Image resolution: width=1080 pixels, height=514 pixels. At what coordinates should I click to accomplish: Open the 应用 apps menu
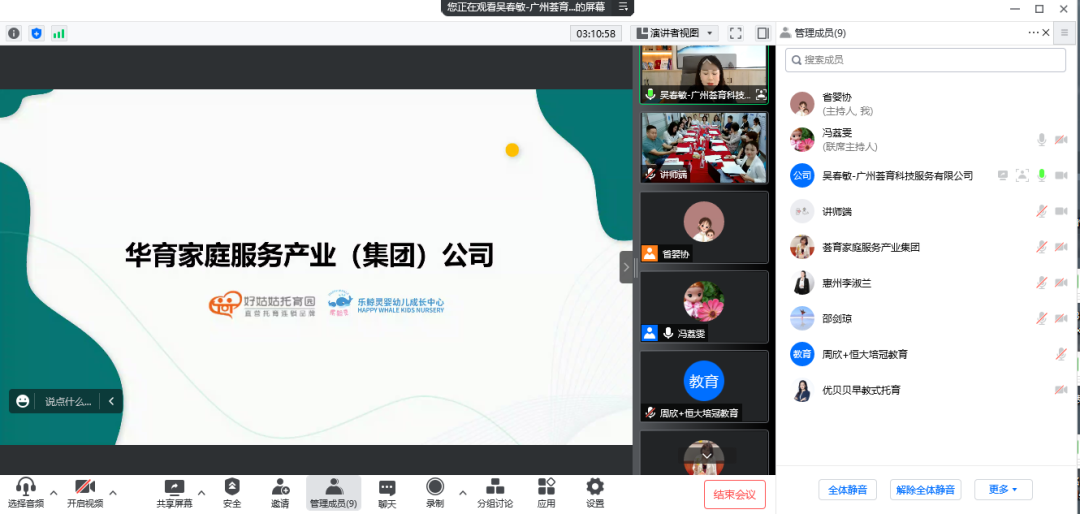tap(546, 493)
